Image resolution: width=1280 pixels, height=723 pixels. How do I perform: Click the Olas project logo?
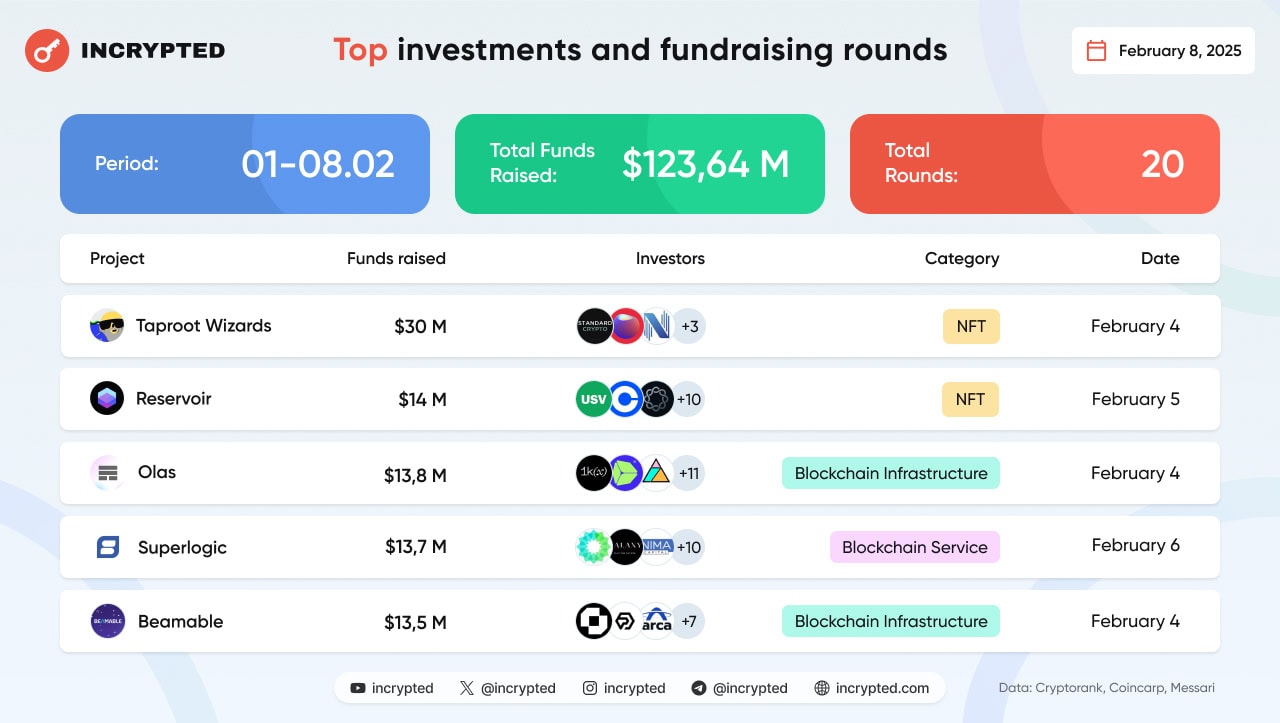(107, 473)
